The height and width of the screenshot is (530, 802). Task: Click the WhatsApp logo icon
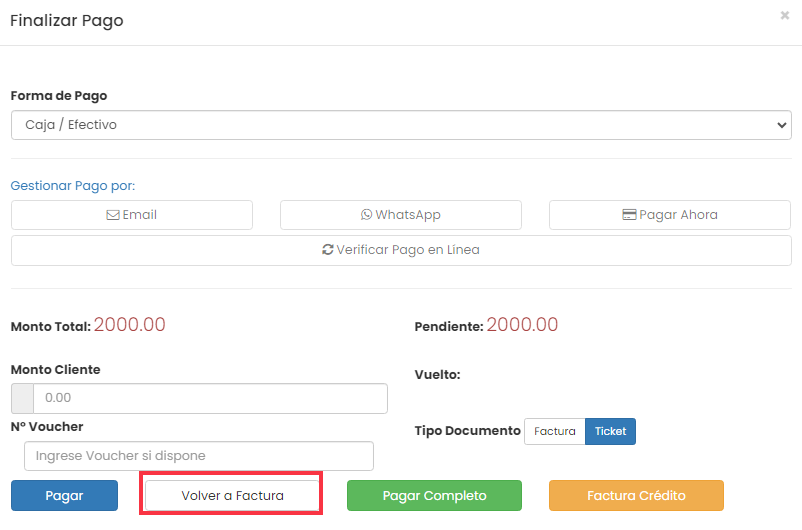tap(366, 214)
